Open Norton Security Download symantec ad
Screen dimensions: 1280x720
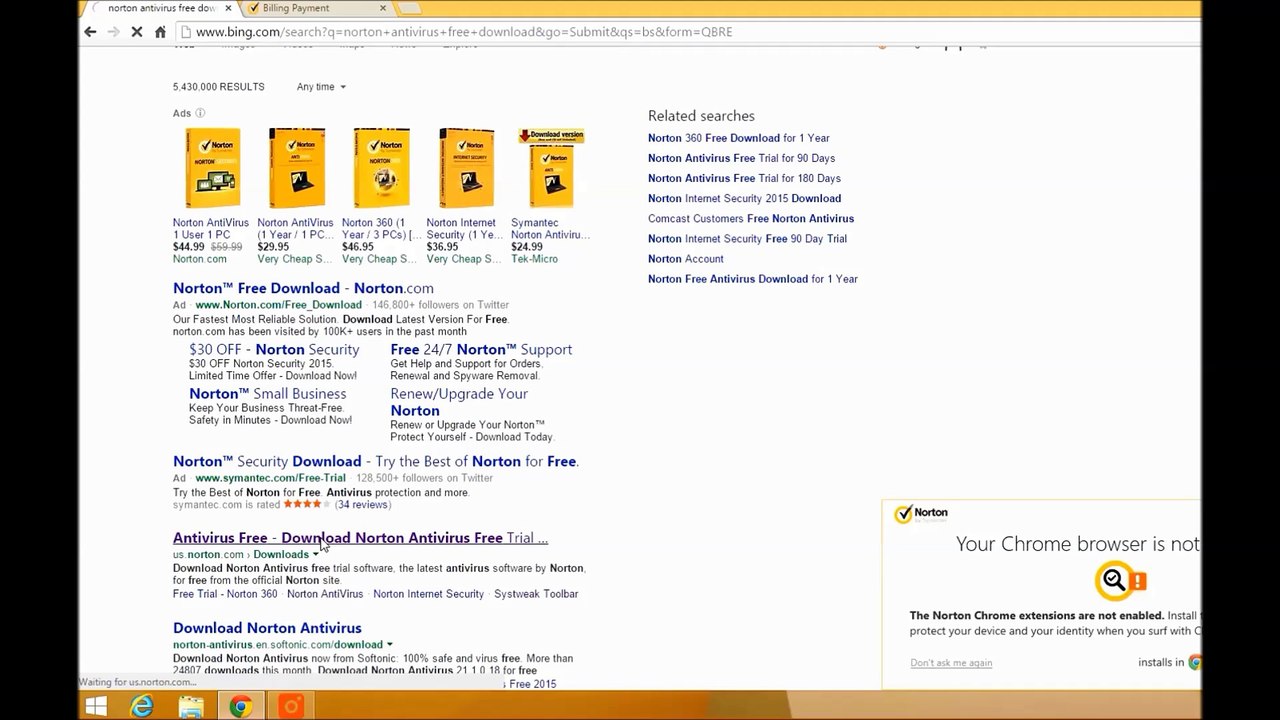[376, 461]
